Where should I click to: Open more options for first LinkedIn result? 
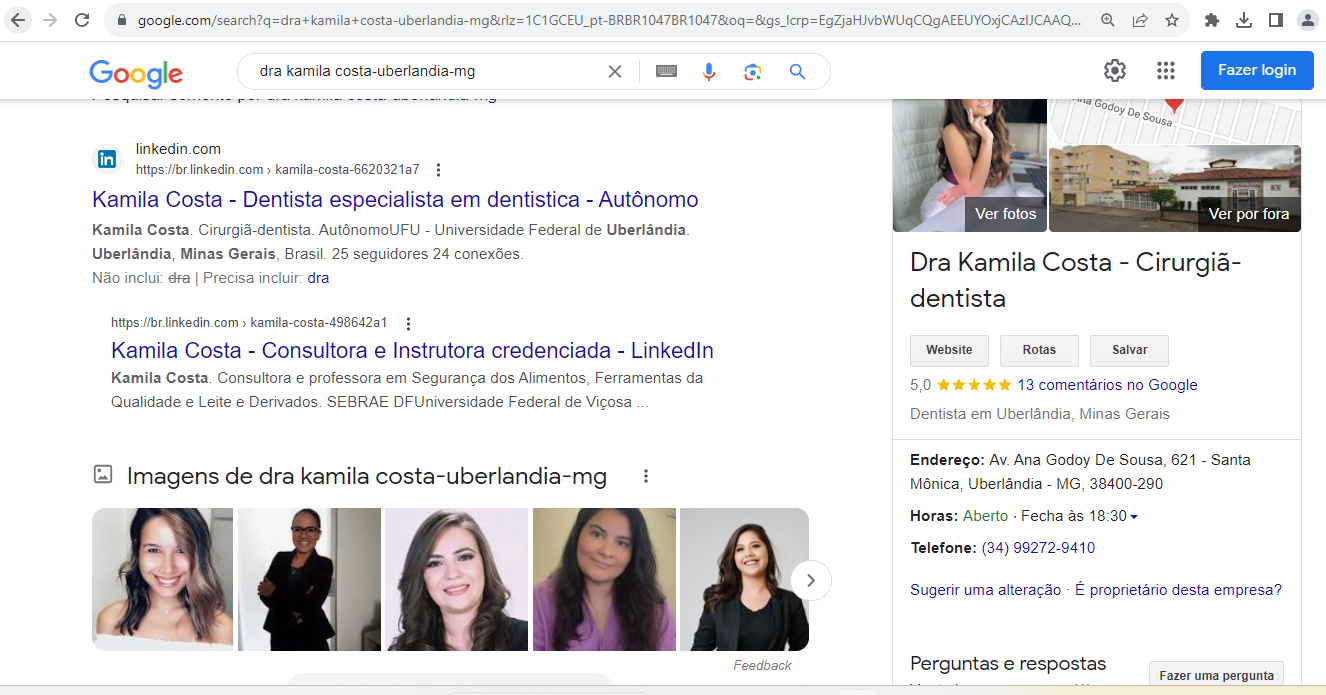point(438,170)
